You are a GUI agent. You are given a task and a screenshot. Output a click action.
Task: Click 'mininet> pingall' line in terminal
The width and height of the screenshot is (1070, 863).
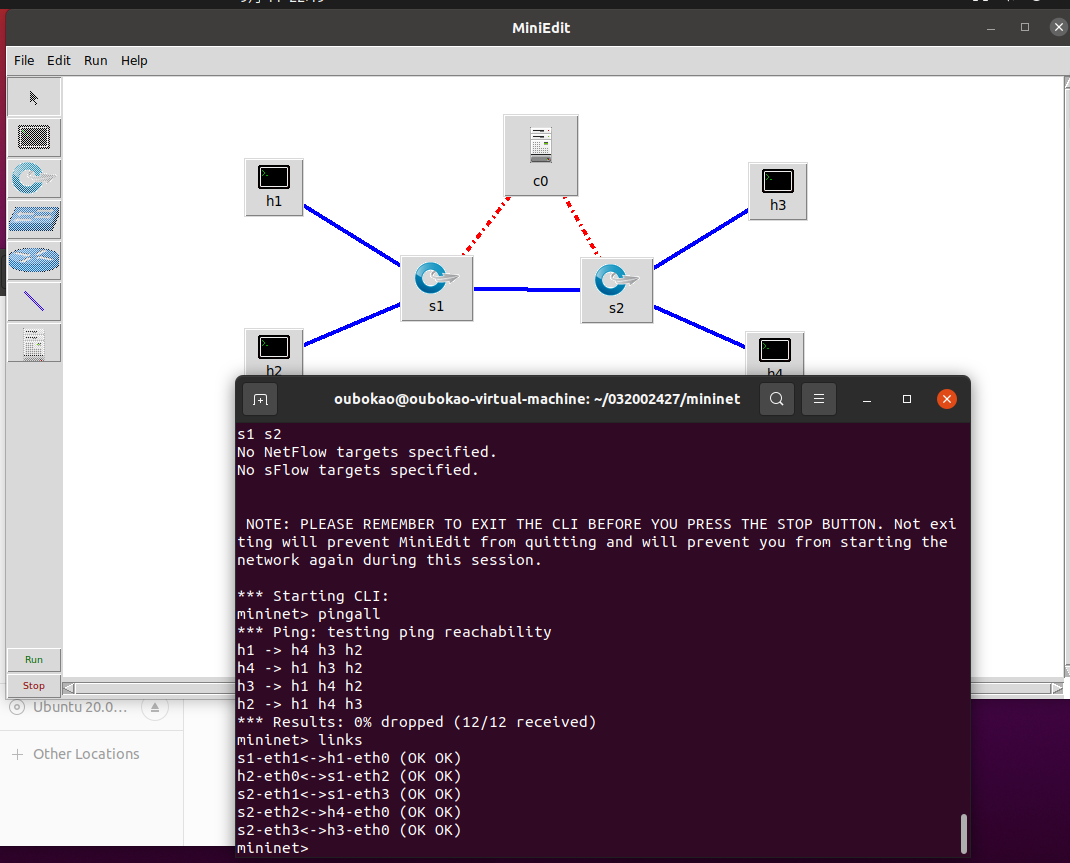308,614
